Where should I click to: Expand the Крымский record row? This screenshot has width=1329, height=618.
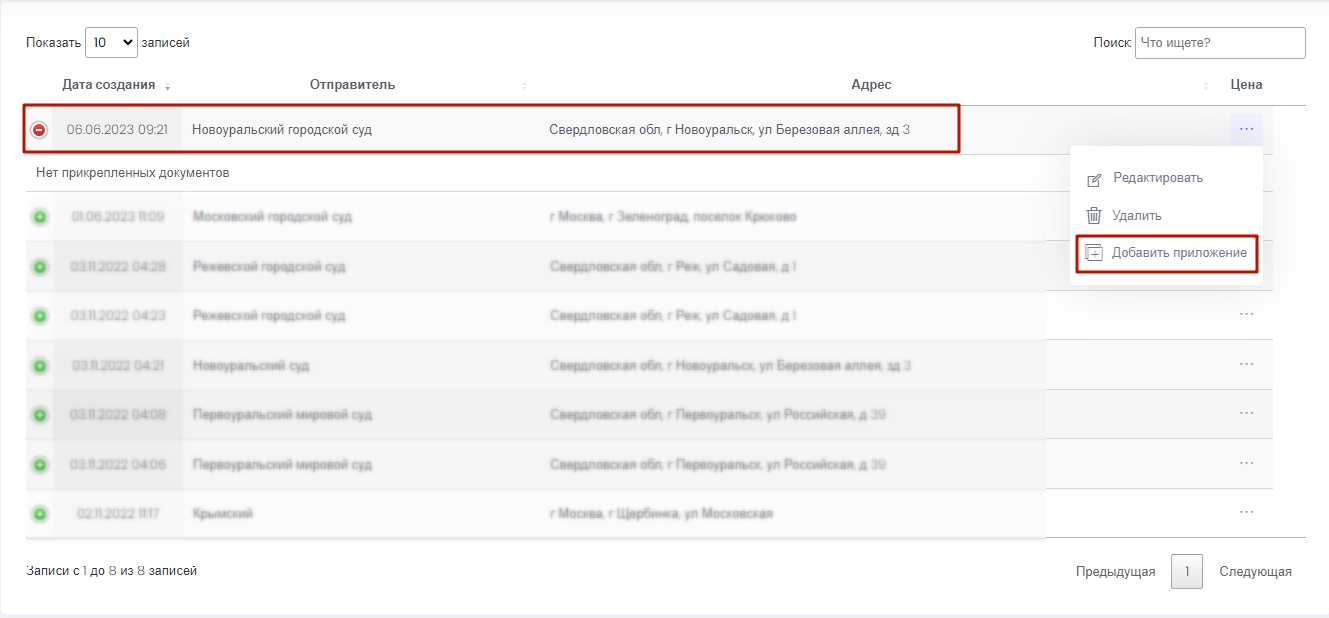(x=39, y=514)
